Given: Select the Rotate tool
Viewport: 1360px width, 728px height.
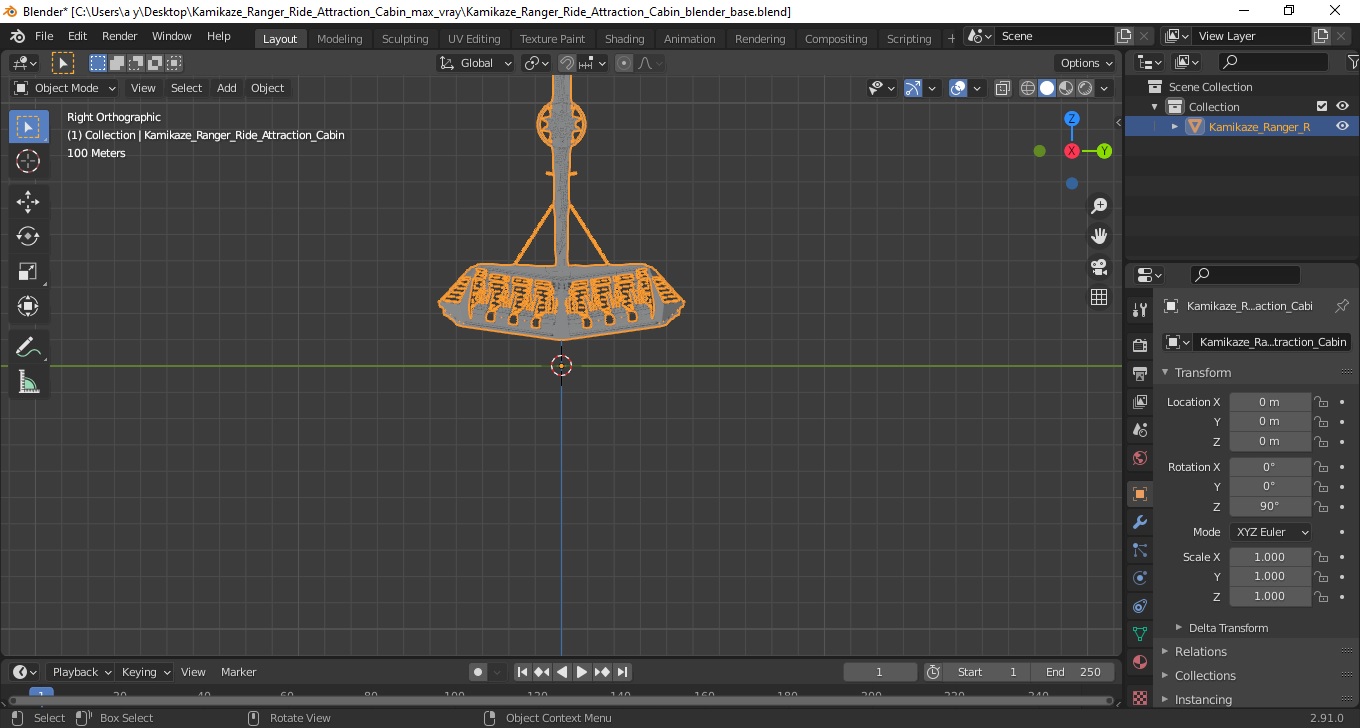Looking at the screenshot, I should 28,236.
